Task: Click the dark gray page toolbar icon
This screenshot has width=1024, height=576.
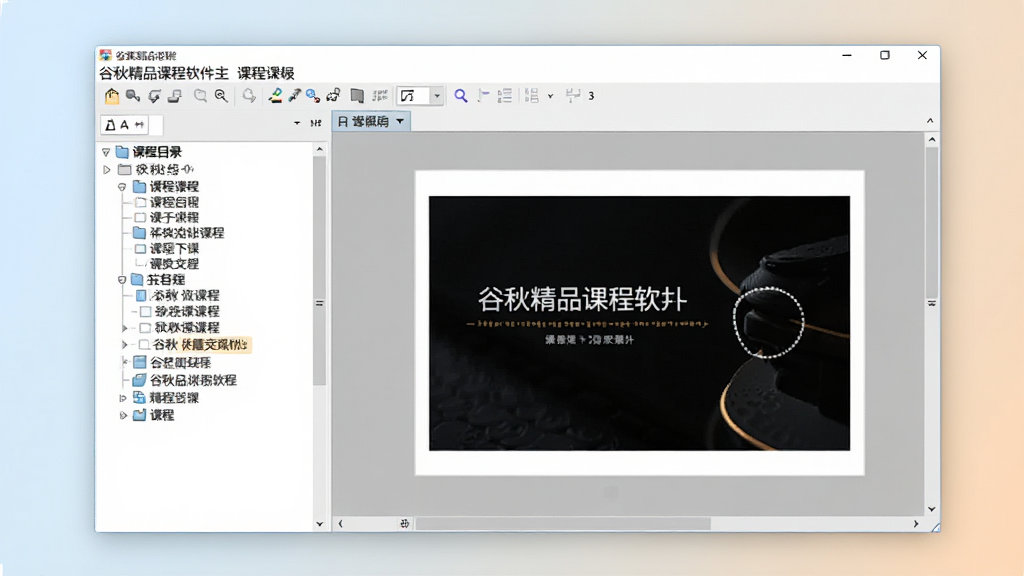Action: 357,96
